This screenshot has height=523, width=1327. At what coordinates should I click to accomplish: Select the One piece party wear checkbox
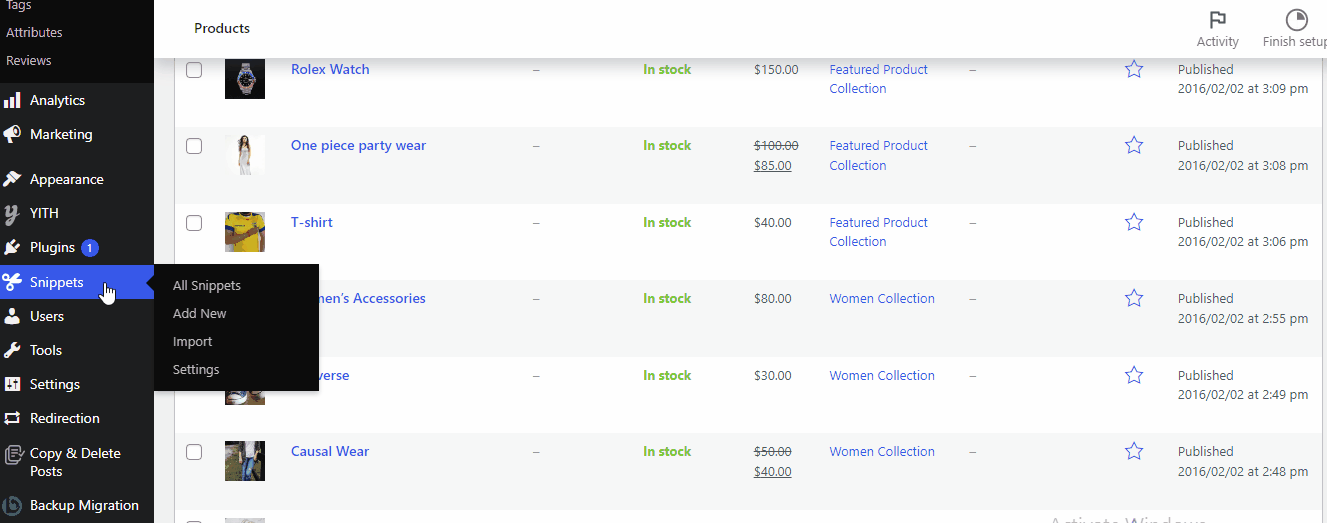(x=194, y=146)
